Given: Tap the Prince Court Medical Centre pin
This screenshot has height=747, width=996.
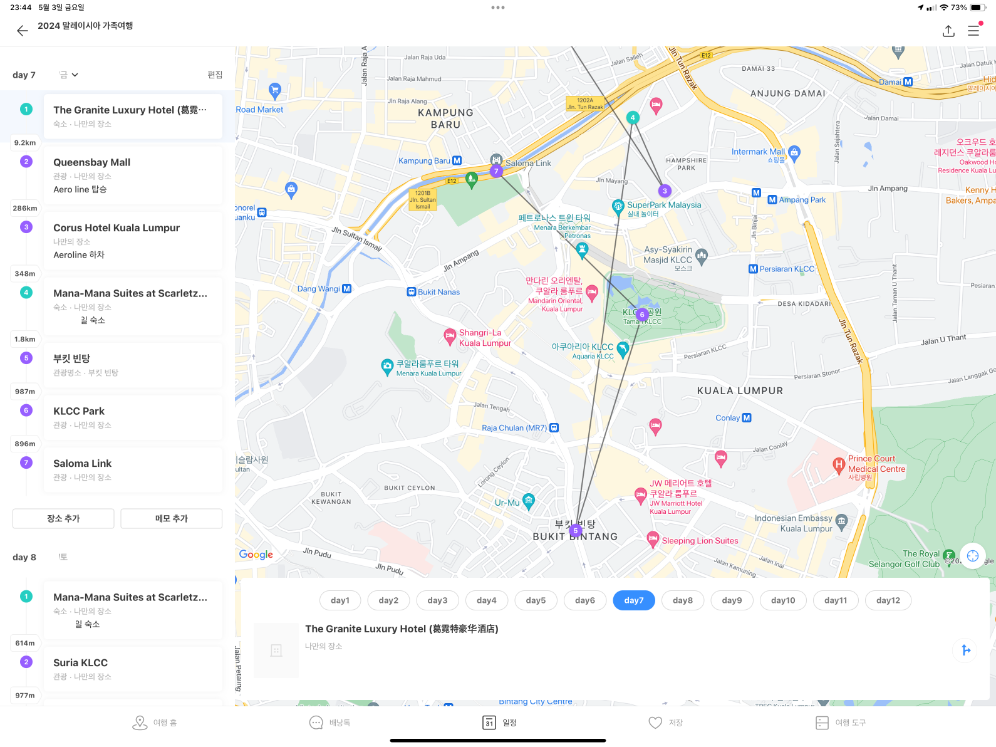Looking at the screenshot, I should tap(838, 466).
